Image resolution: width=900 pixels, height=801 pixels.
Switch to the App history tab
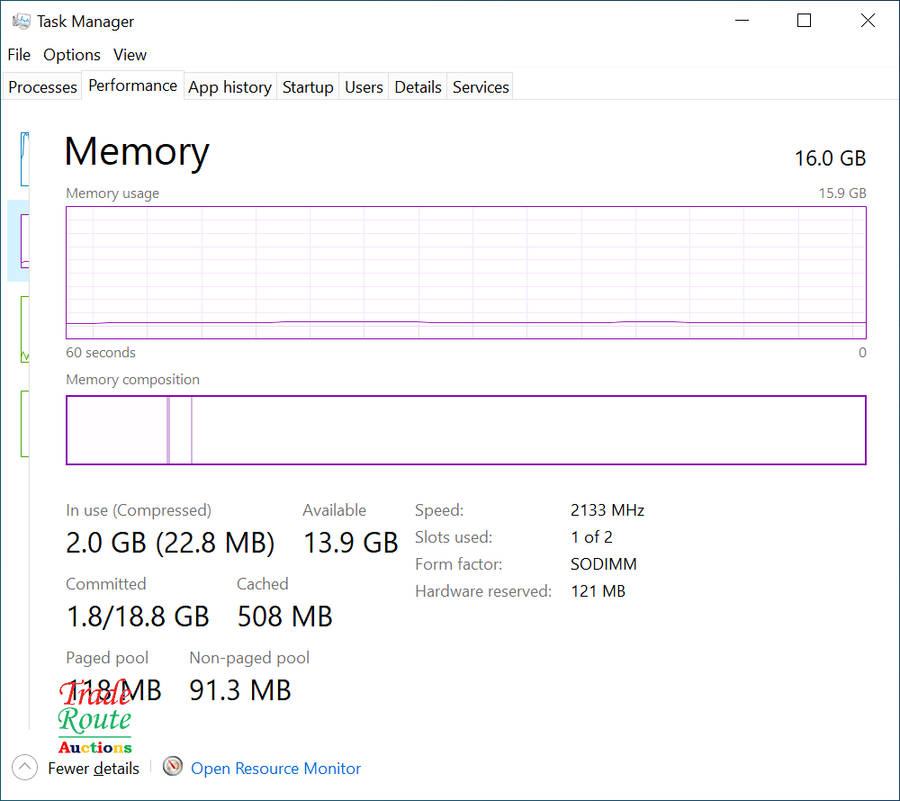coord(230,87)
